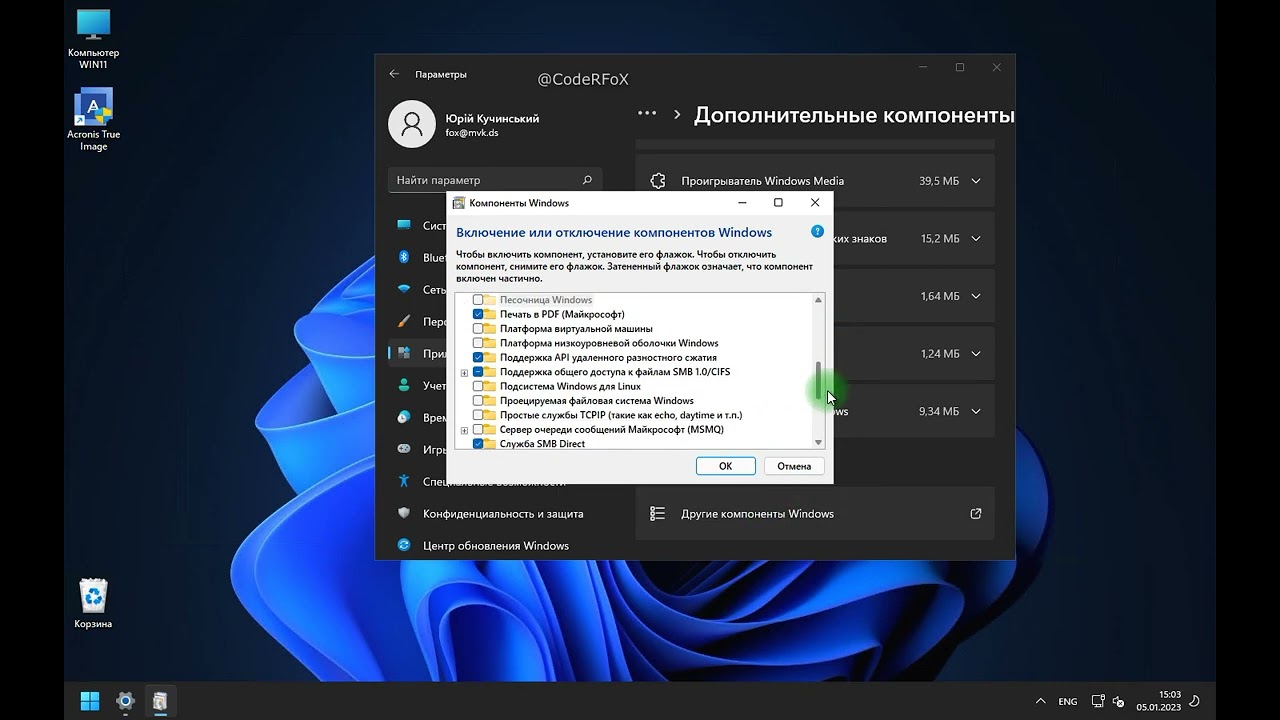Click the features list scrollbar thumb

[x=819, y=381]
